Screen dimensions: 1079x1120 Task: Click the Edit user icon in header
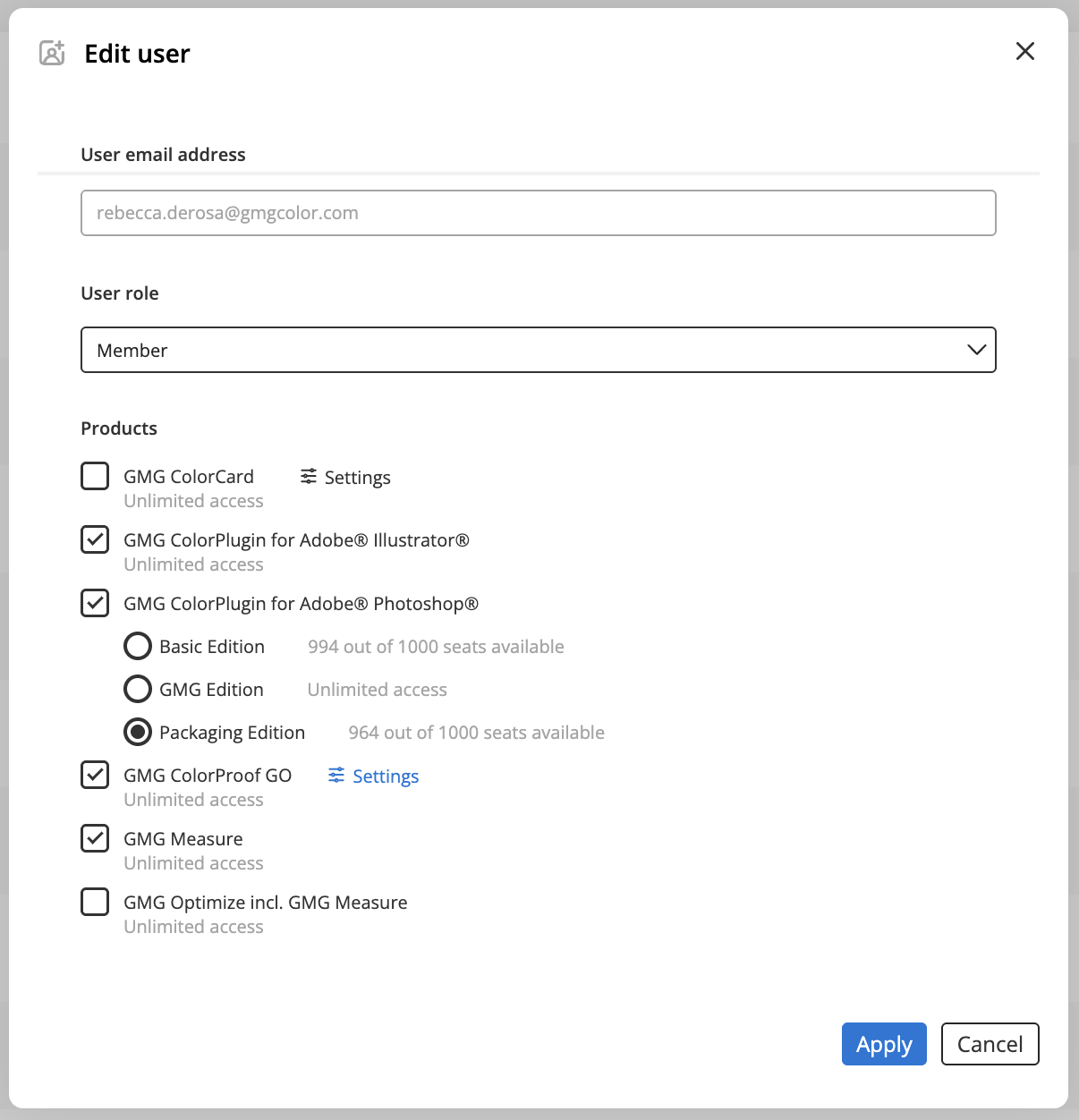[x=53, y=53]
